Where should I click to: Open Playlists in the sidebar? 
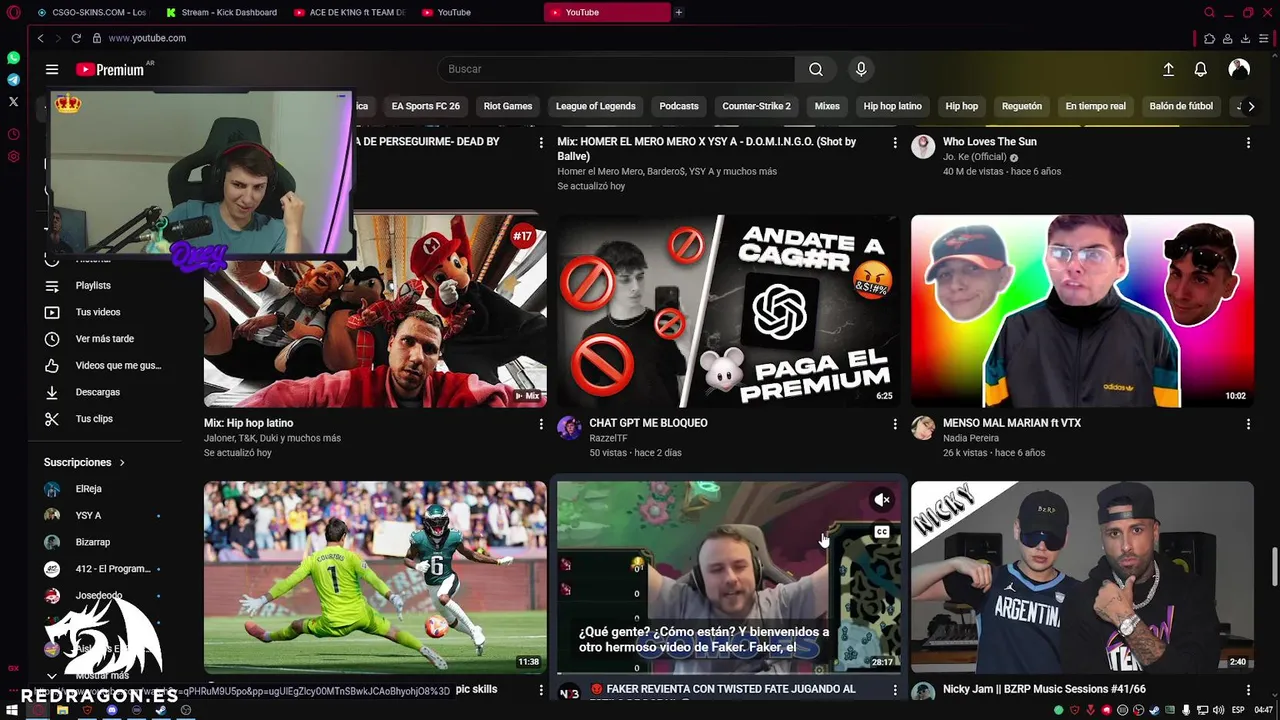(x=93, y=286)
